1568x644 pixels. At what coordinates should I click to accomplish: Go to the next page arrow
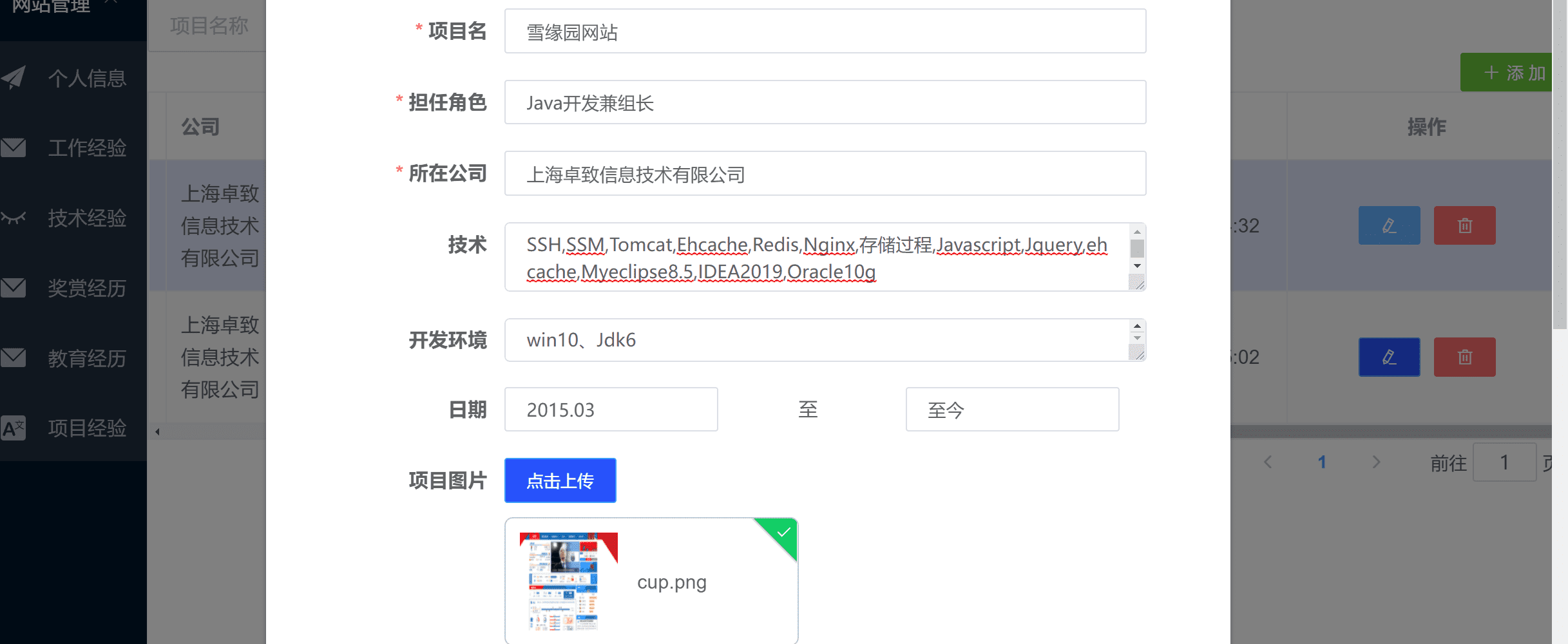(x=1376, y=462)
